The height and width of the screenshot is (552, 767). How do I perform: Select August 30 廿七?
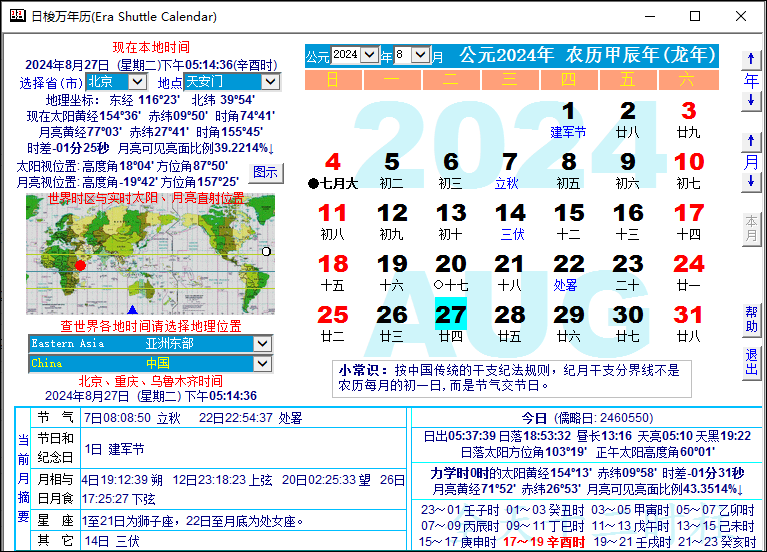pyautogui.click(x=628, y=323)
